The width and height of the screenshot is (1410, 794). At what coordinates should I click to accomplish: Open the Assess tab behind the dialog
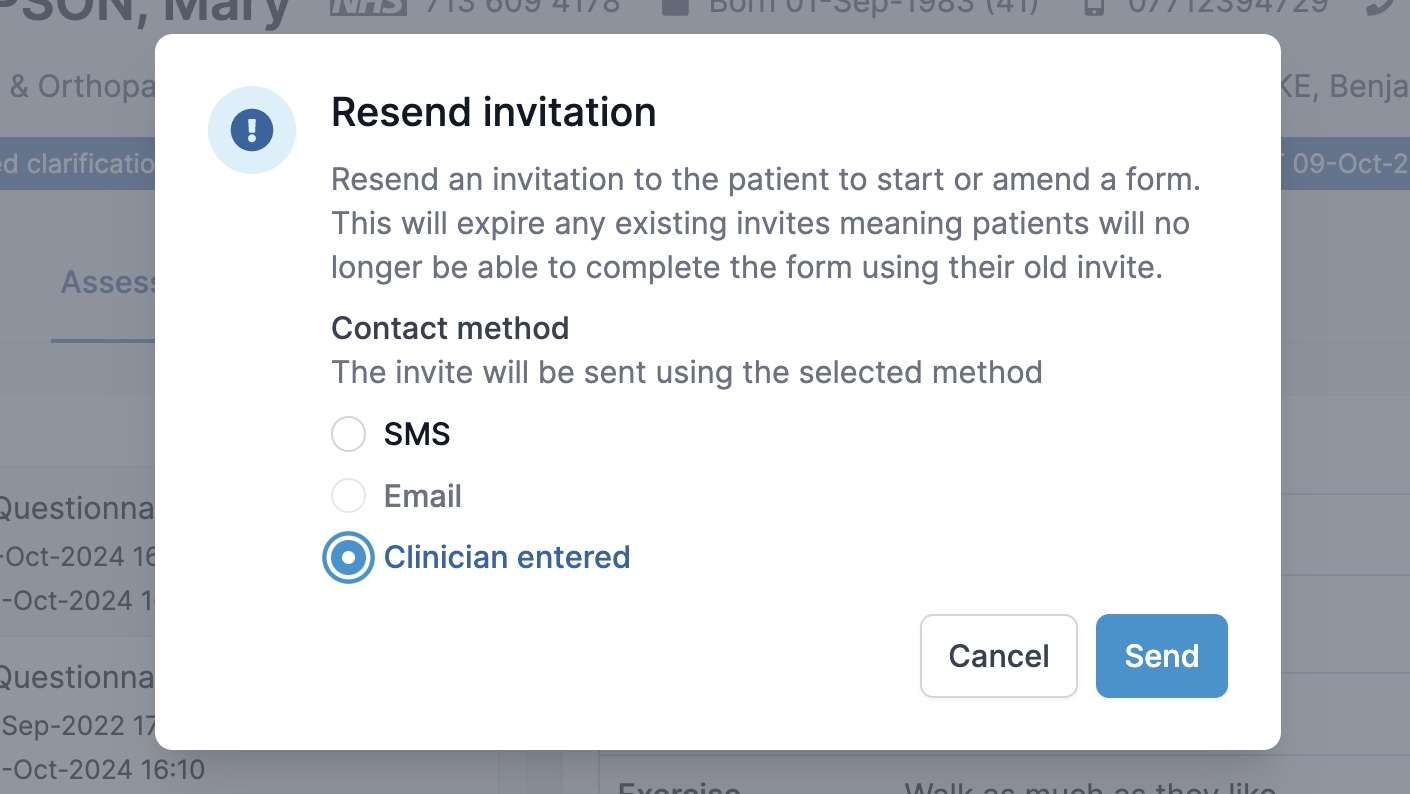pos(108,282)
